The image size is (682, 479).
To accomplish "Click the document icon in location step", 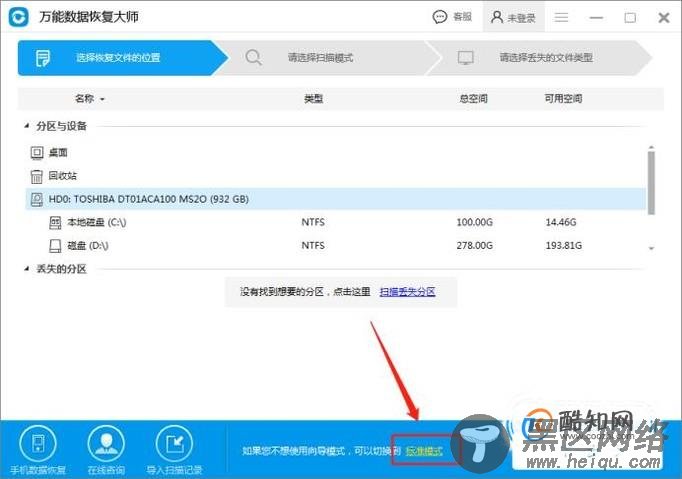I will click(43, 58).
